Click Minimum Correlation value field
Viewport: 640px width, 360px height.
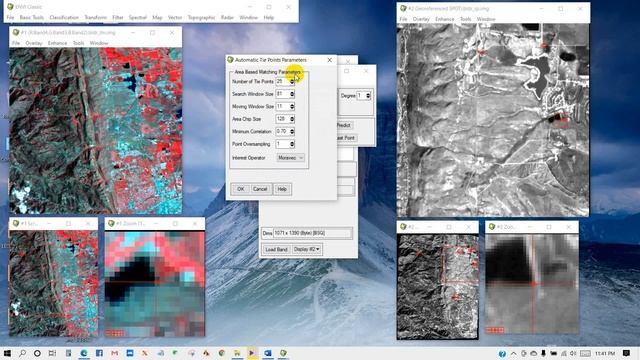(282, 131)
